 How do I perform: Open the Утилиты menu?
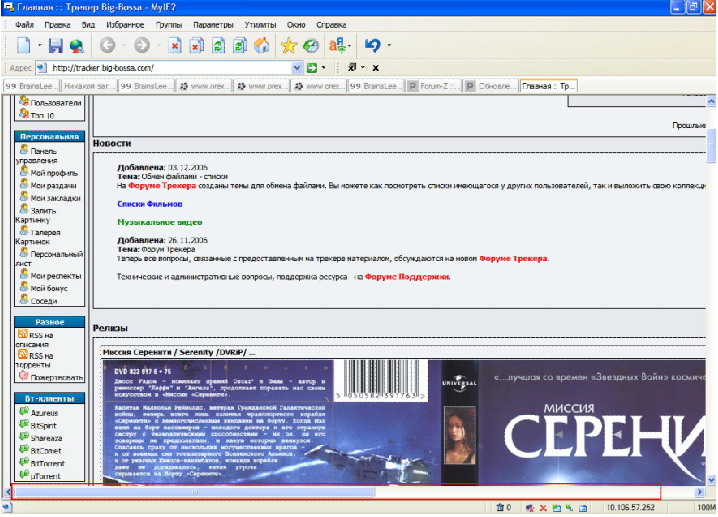[x=260, y=25]
